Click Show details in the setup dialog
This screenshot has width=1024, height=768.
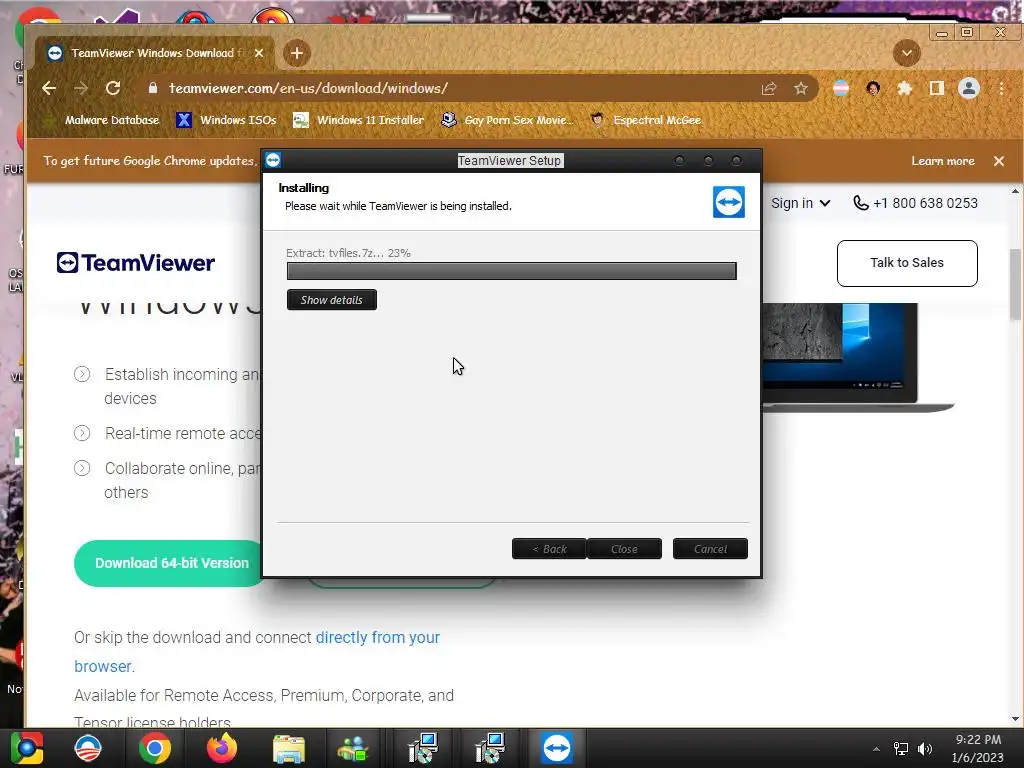(x=332, y=300)
